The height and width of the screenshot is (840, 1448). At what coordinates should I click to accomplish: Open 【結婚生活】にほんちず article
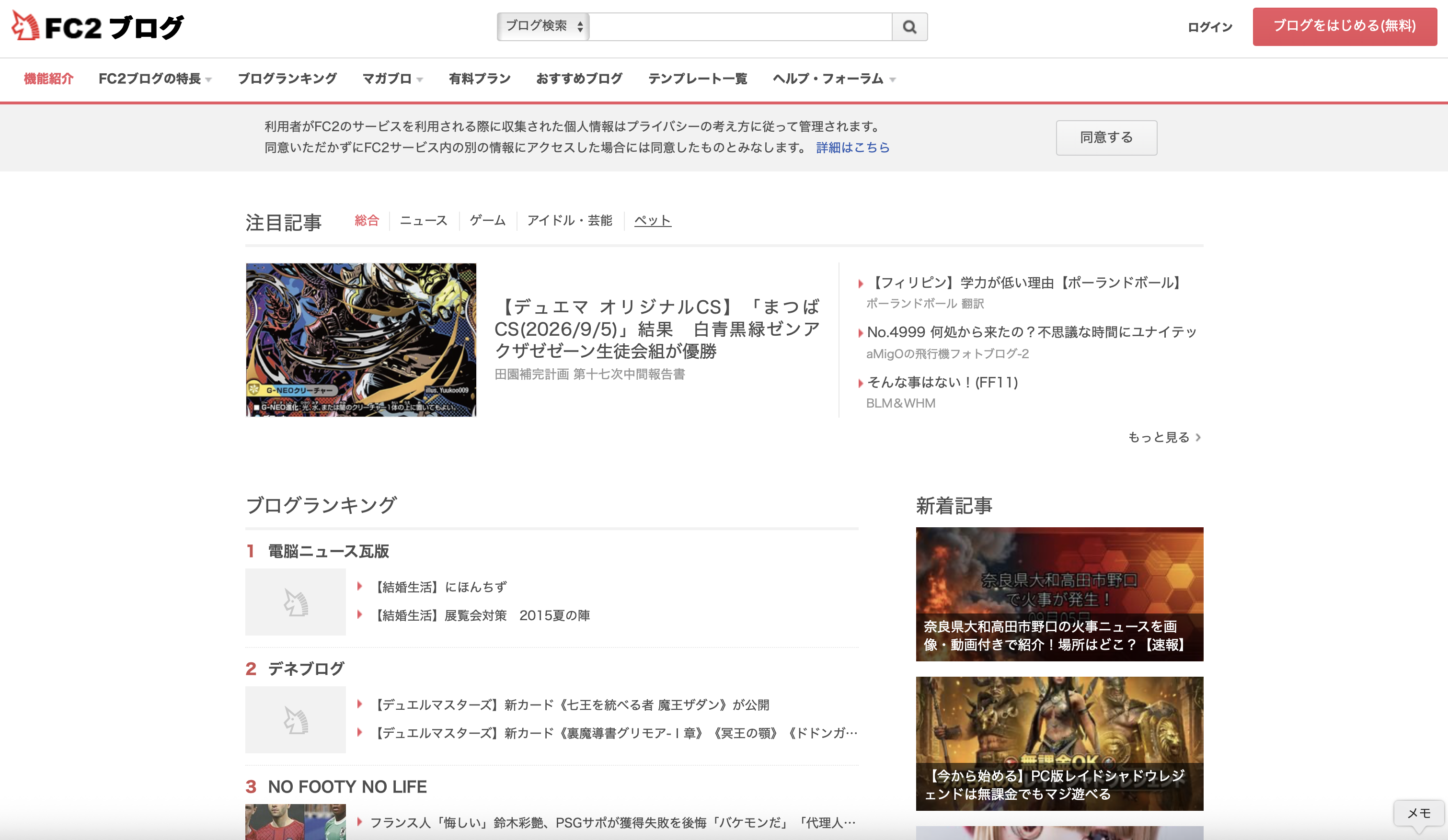[438, 587]
